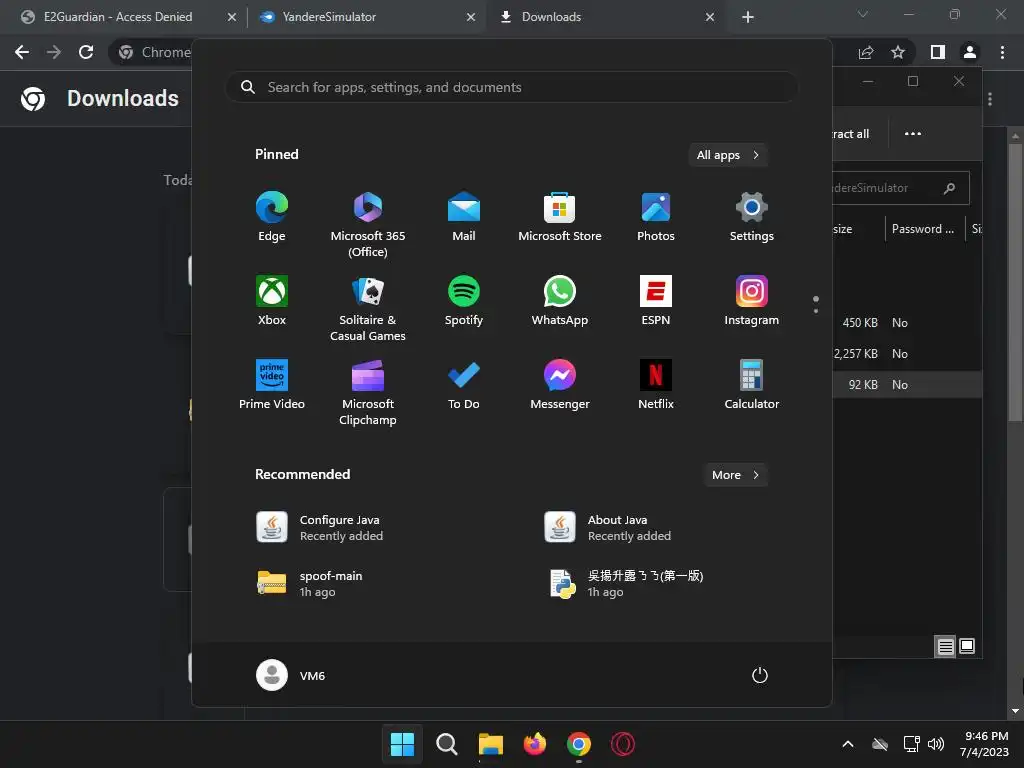Toggle Chrome side panel
1024x768 pixels.
(x=938, y=52)
